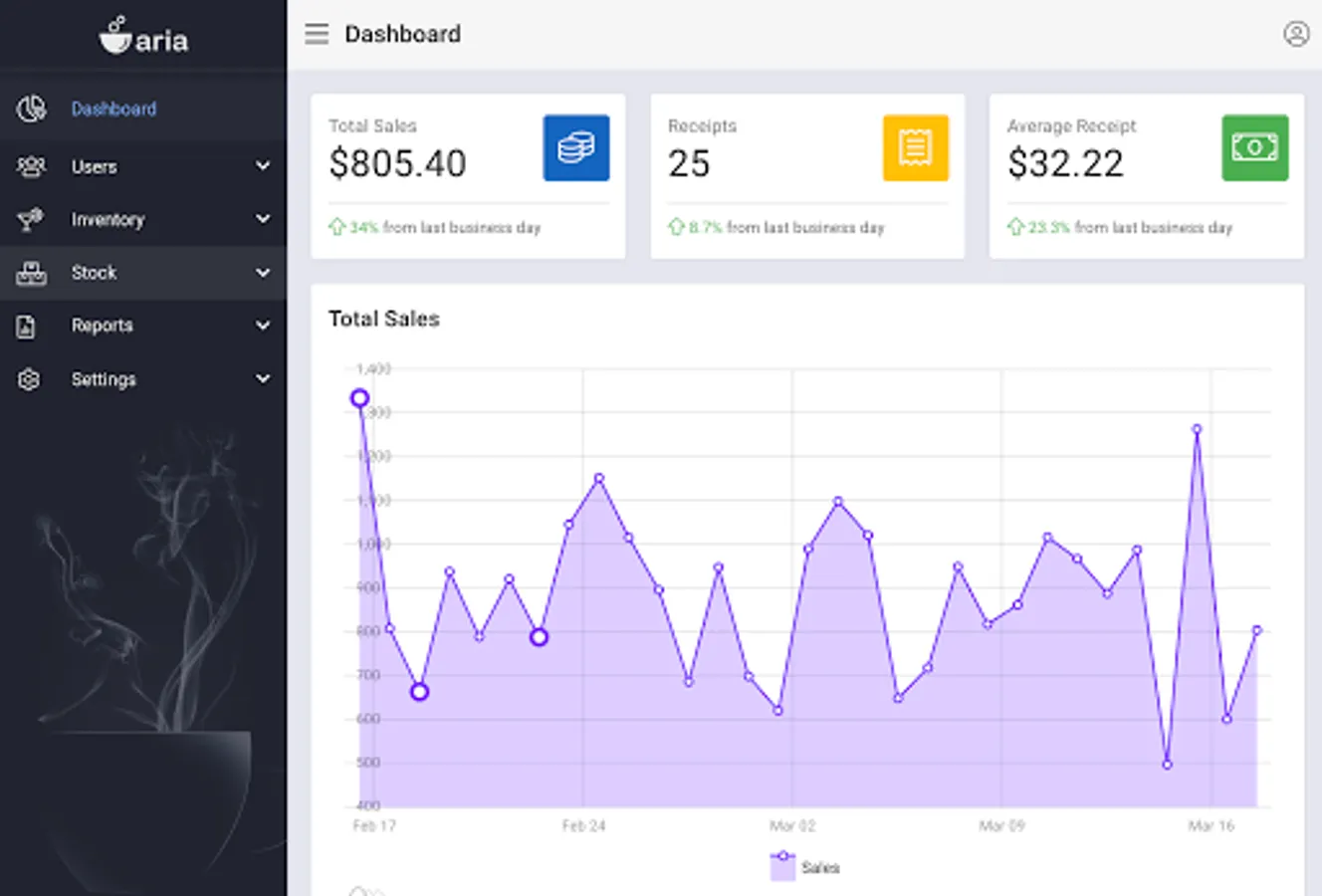Viewport: 1322px width, 896px height.
Task: Click the yellow receipt icon
Action: tap(916, 147)
